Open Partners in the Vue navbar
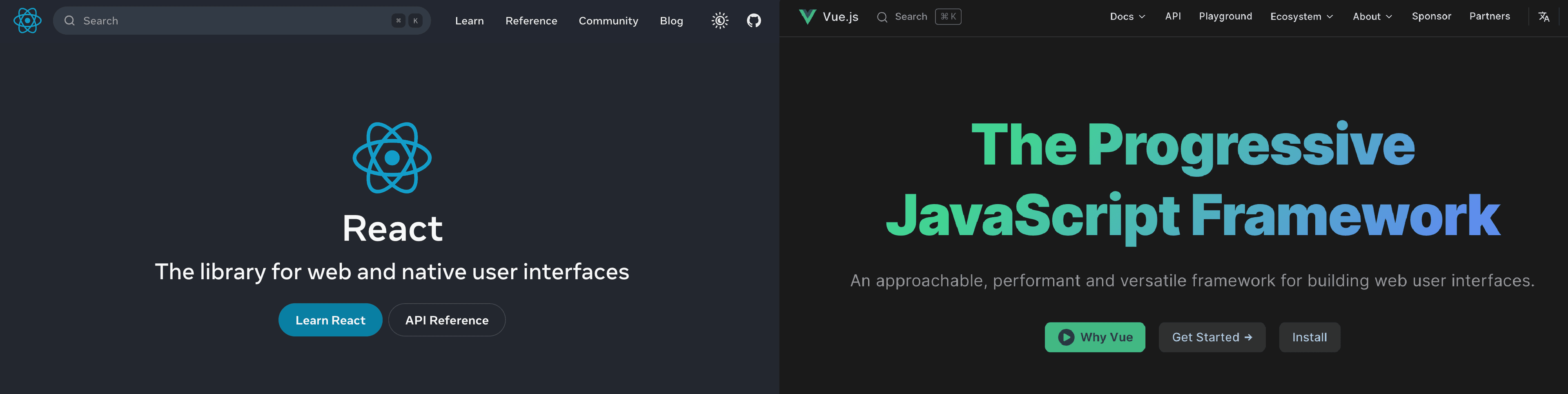The width and height of the screenshot is (1568, 394). click(x=1490, y=16)
